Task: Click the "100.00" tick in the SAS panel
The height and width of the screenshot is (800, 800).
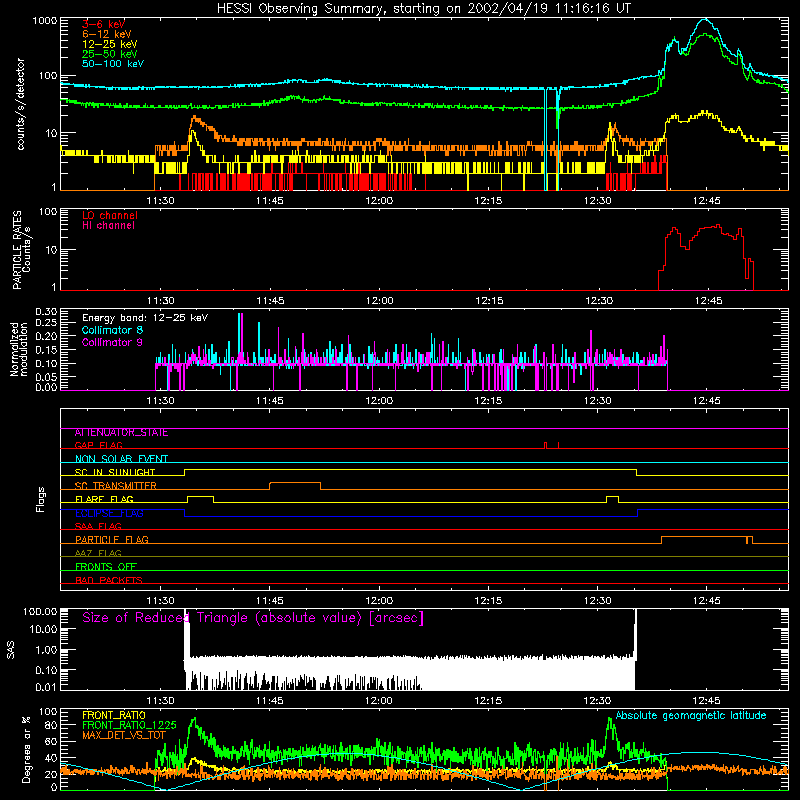Action: pyautogui.click(x=40, y=612)
